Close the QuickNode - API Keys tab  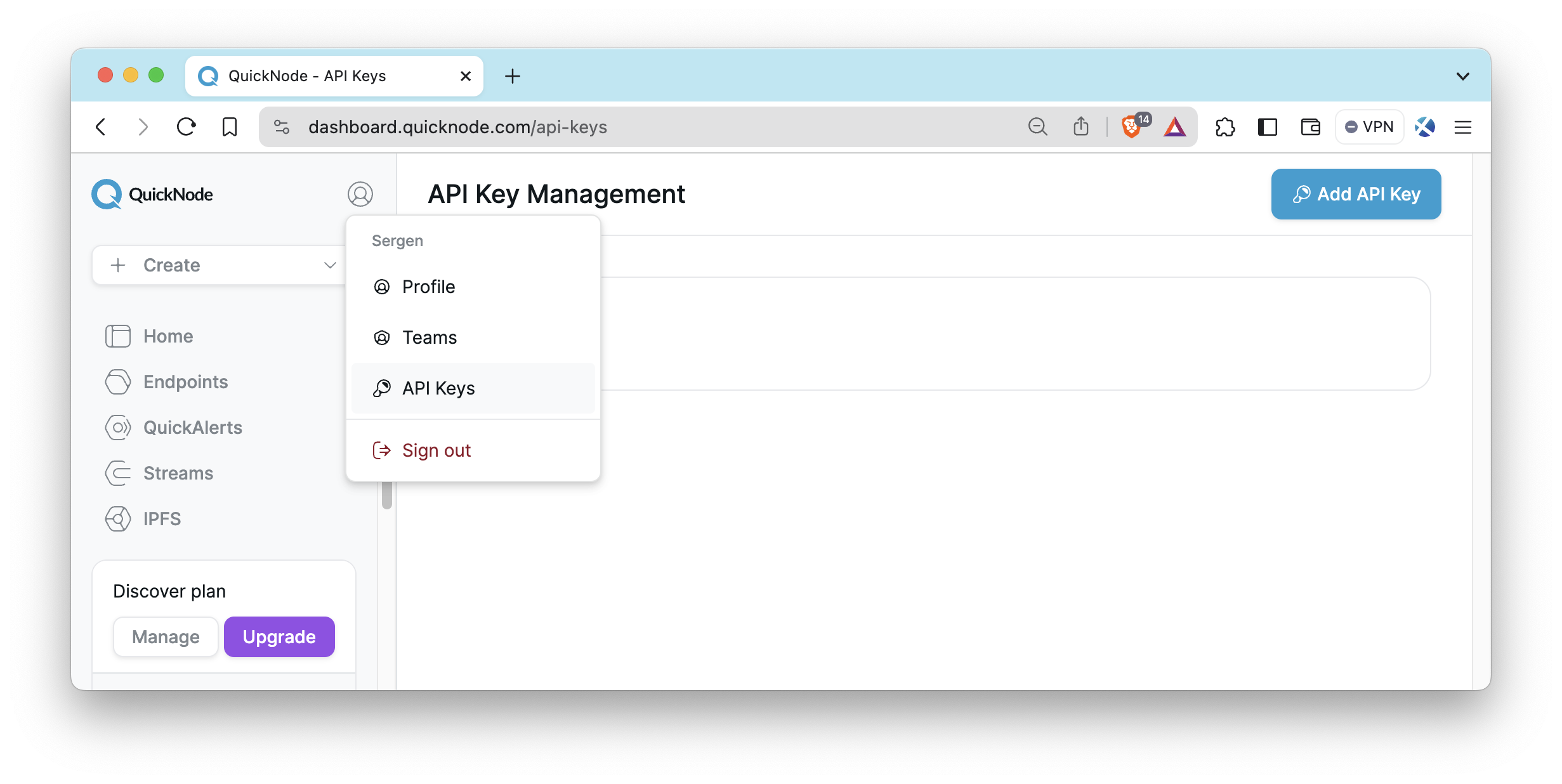point(466,76)
